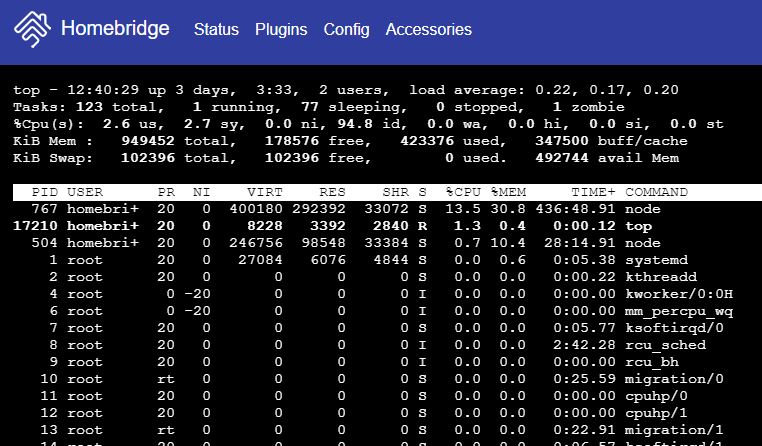Click the mm_percpu_wq command name
762x446 pixels.
click(x=679, y=311)
